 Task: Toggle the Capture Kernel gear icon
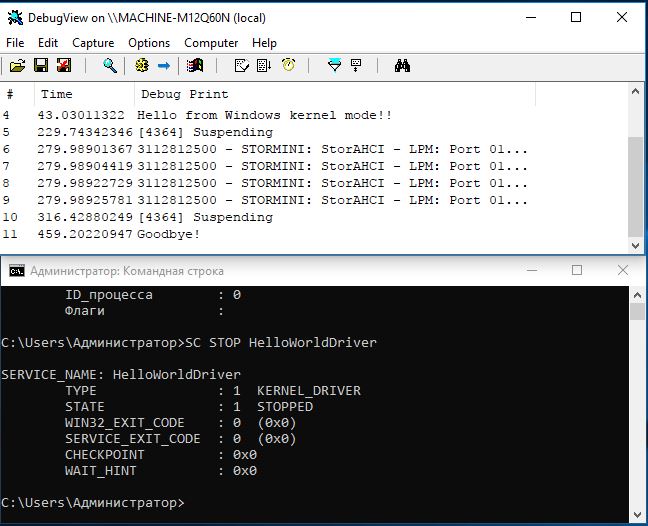pyautogui.click(x=142, y=65)
